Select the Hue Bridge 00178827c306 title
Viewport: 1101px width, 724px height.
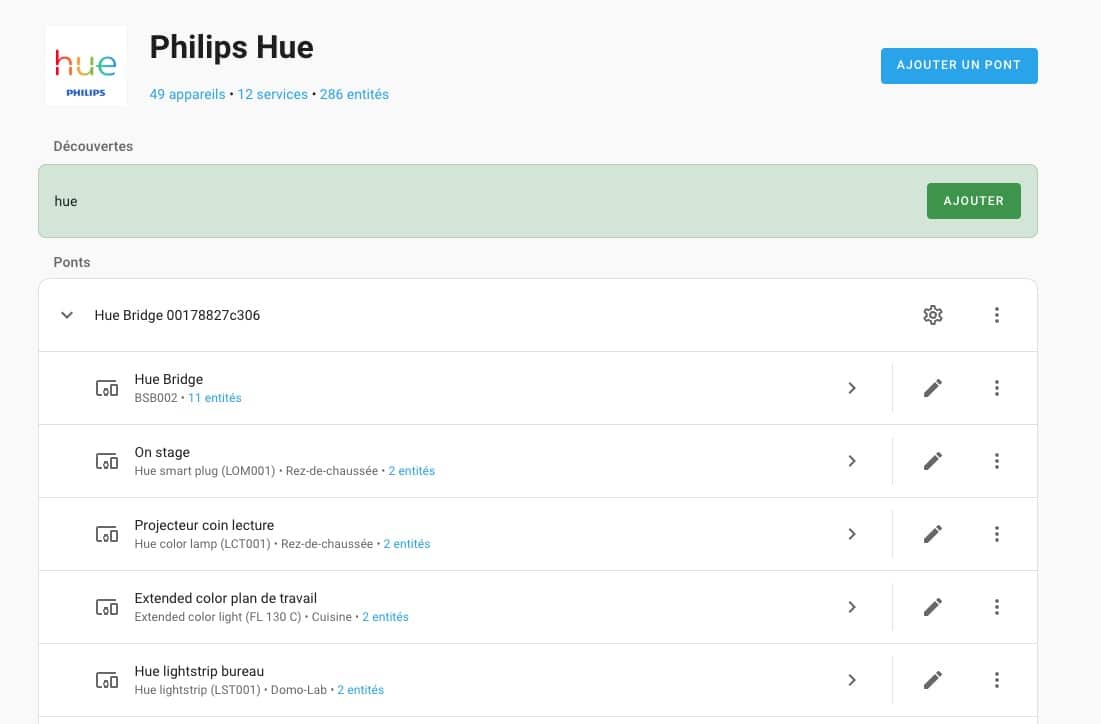177,315
